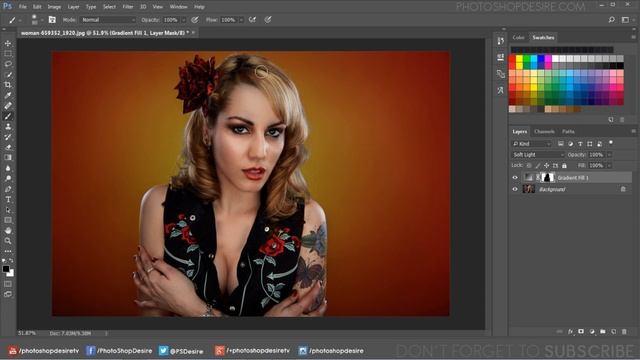
Task: Select the Rectangular Marquee tool
Action: 8,53
